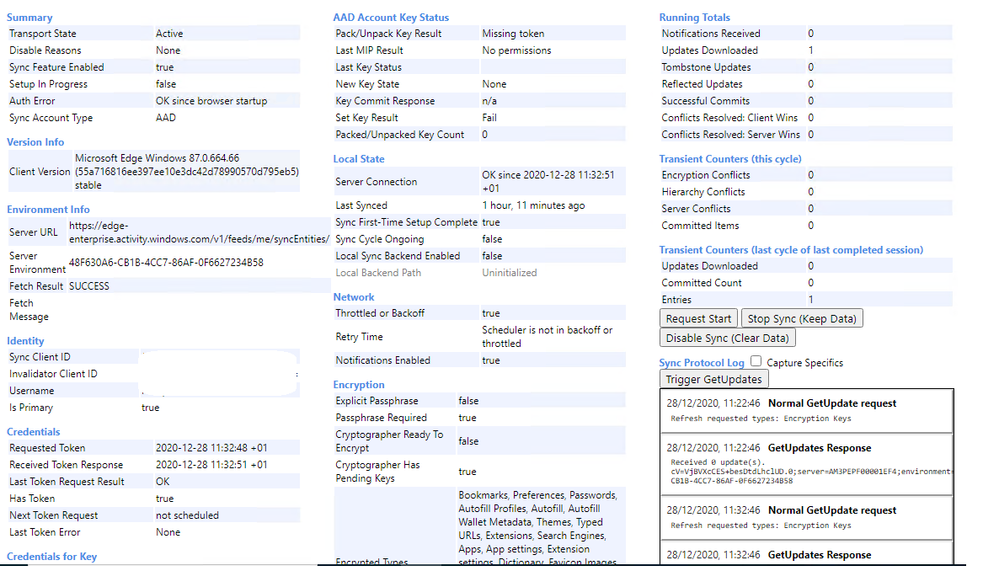This screenshot has height=581, width=999.
Task: Enable the Capture Specifics checkbox
Action: 756,361
